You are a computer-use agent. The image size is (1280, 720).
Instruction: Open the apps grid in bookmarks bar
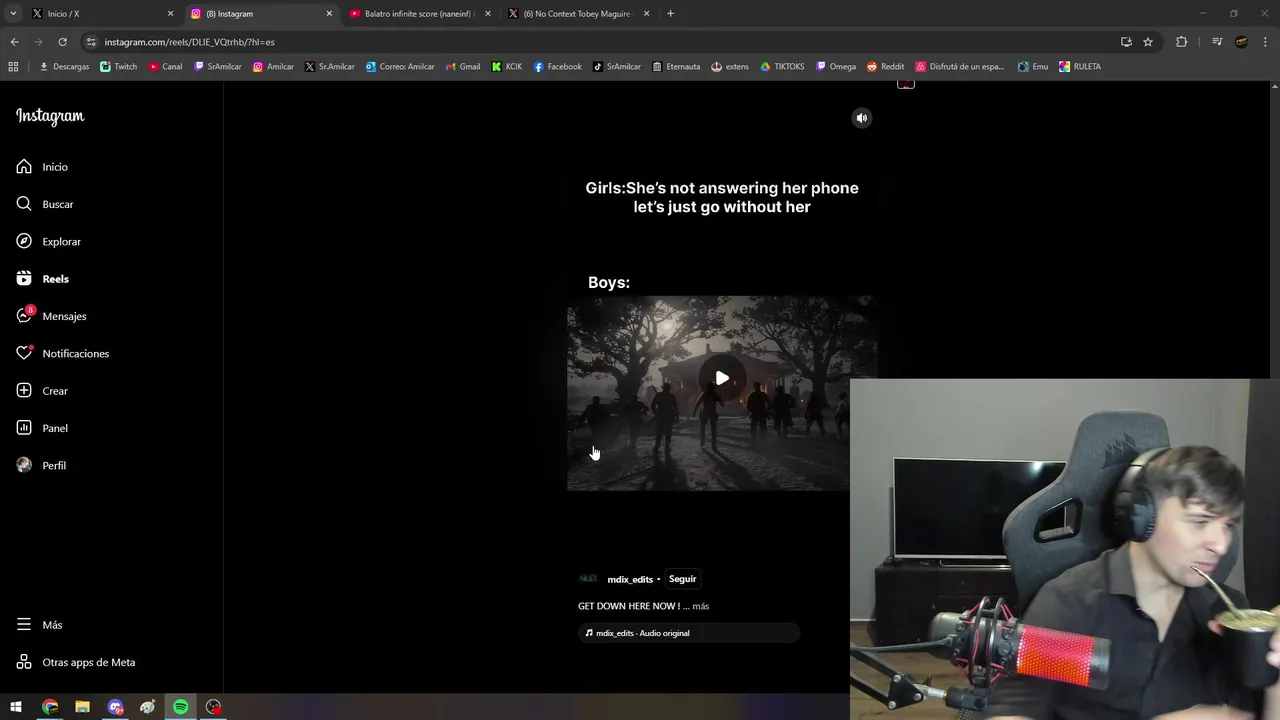pyautogui.click(x=13, y=67)
